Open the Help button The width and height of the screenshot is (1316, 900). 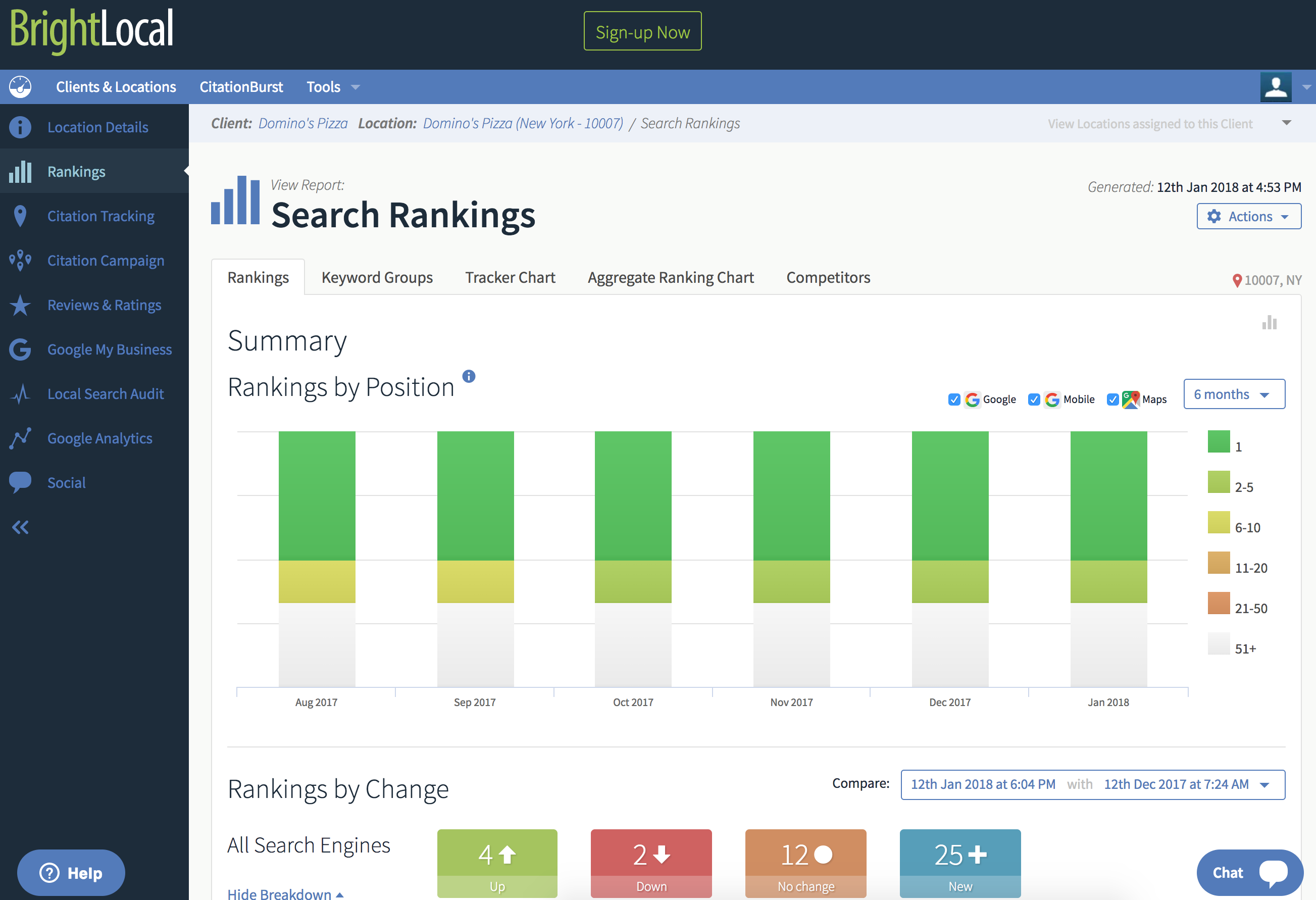[71, 872]
